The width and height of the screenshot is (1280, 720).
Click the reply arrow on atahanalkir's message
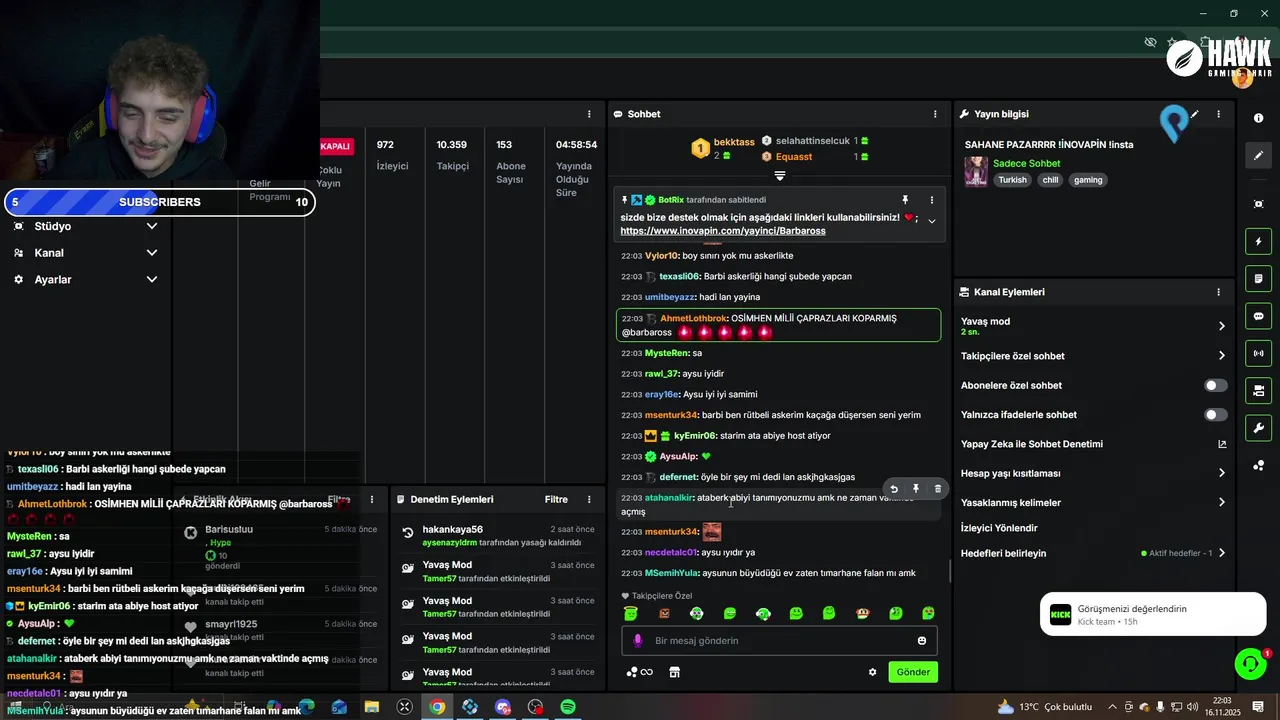894,489
